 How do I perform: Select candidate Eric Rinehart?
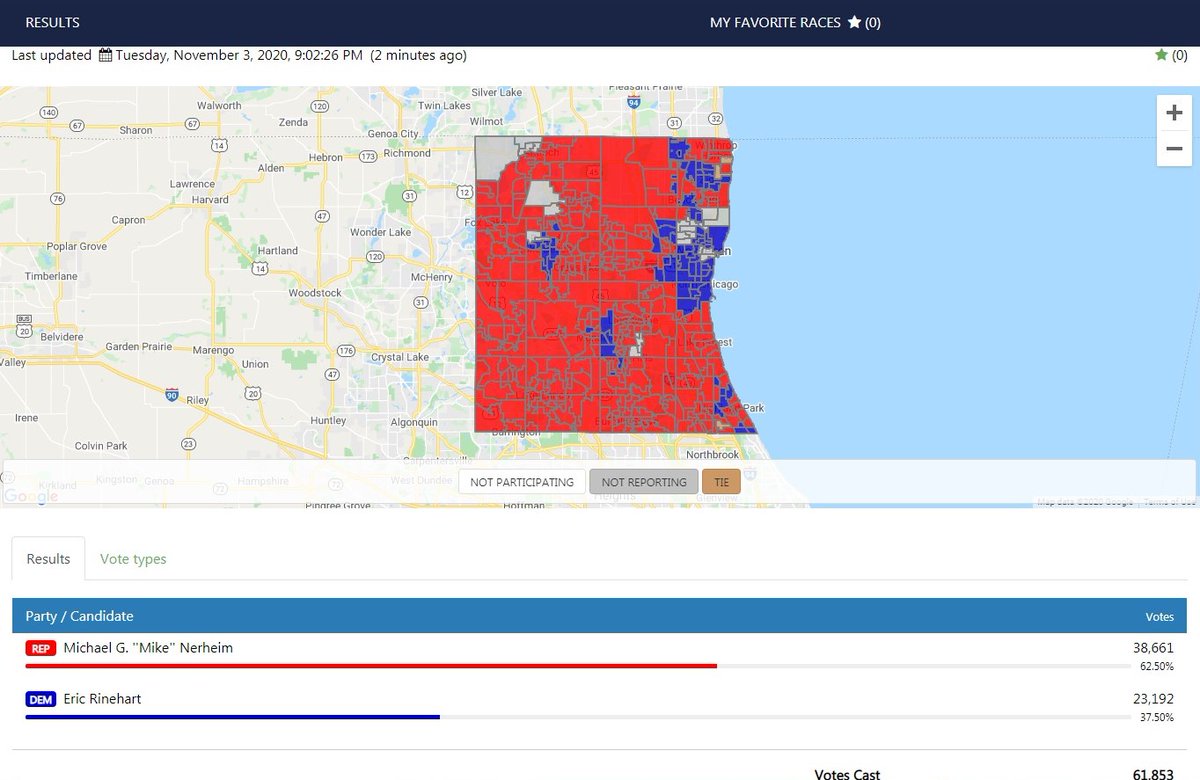coord(102,699)
